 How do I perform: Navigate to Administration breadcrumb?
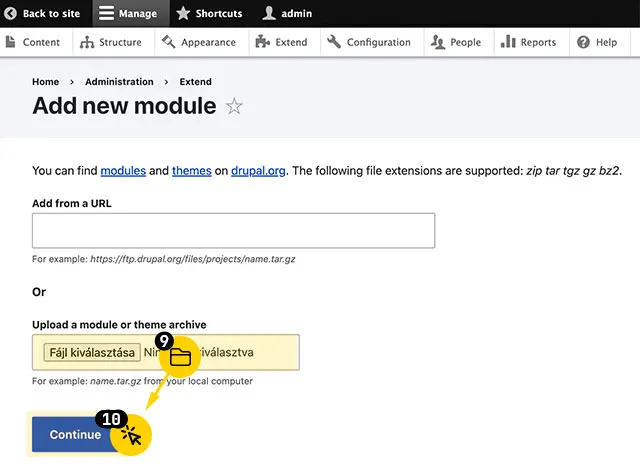[x=119, y=81]
